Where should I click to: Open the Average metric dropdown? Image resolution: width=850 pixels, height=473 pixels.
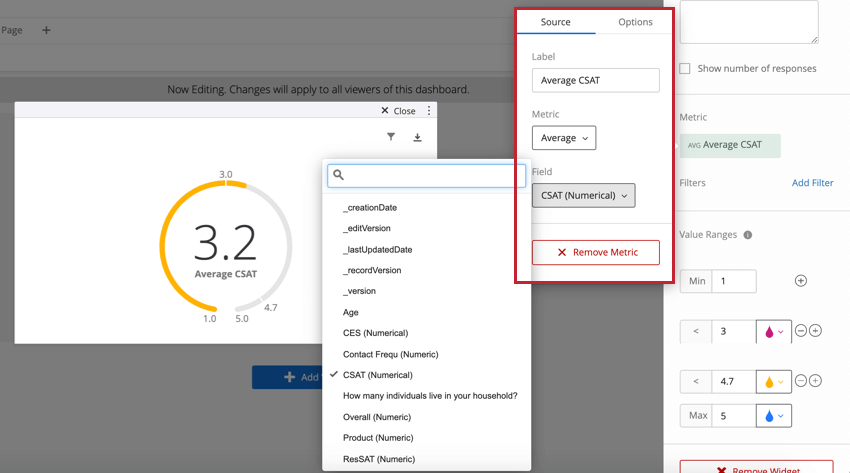(564, 138)
